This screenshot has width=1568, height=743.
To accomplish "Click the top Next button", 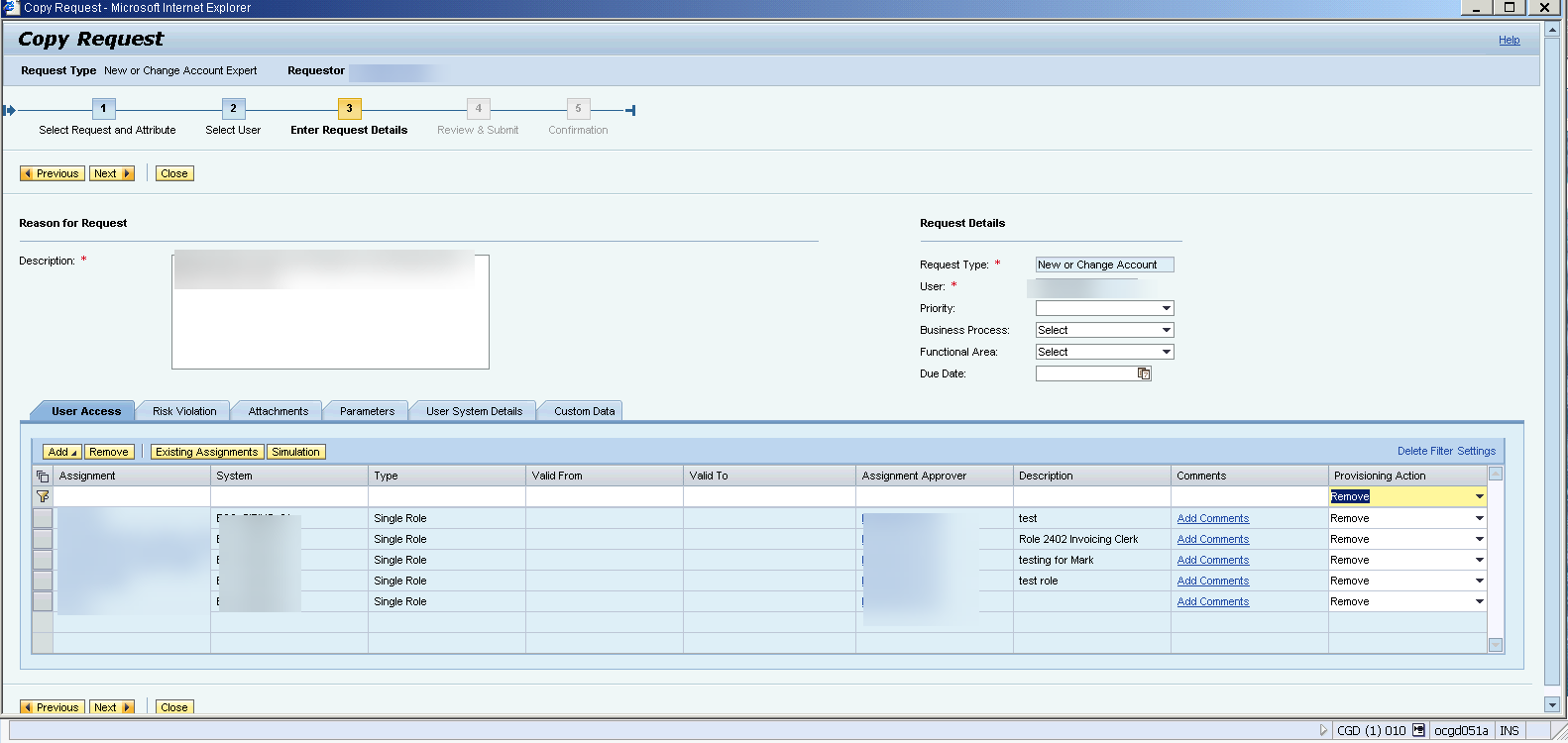I will click(x=111, y=173).
